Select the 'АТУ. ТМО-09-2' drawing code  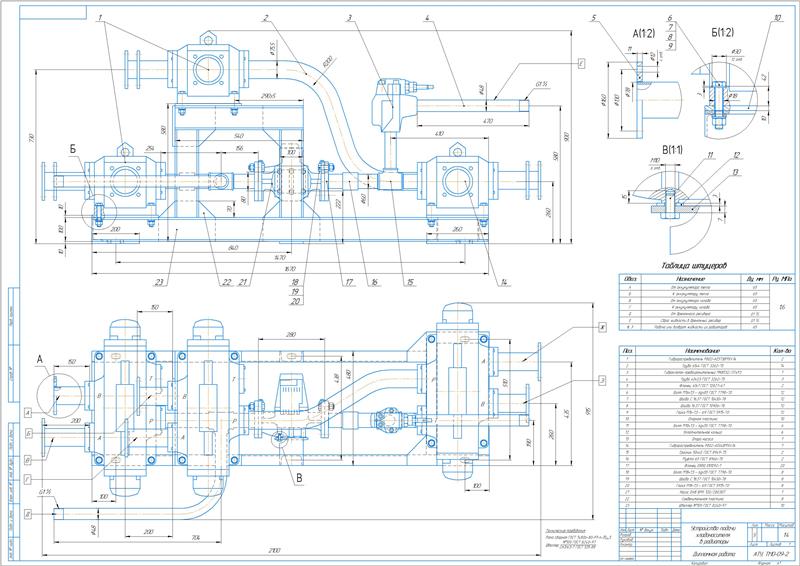tap(773, 554)
